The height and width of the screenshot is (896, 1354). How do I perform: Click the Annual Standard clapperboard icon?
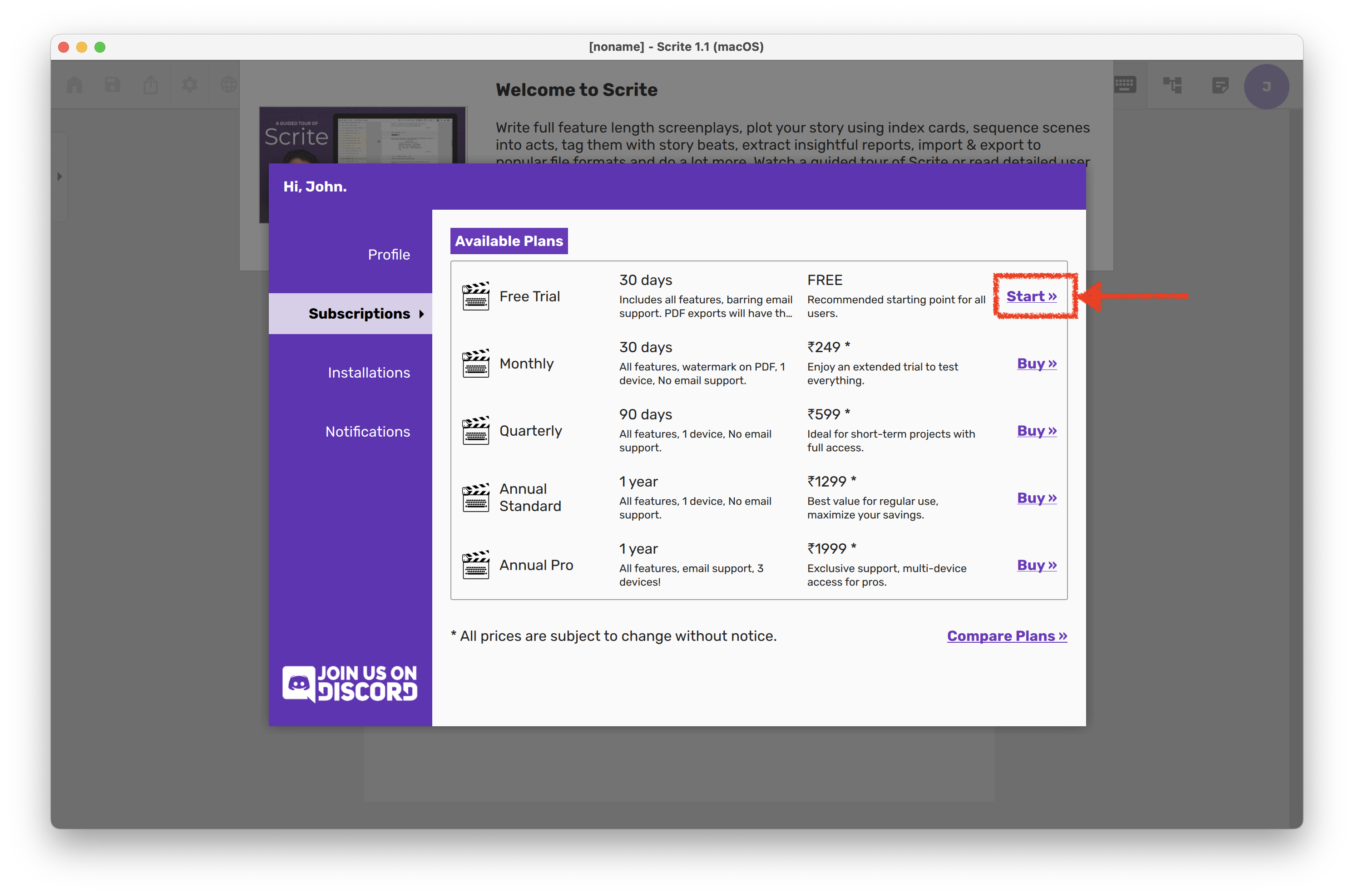(x=475, y=498)
